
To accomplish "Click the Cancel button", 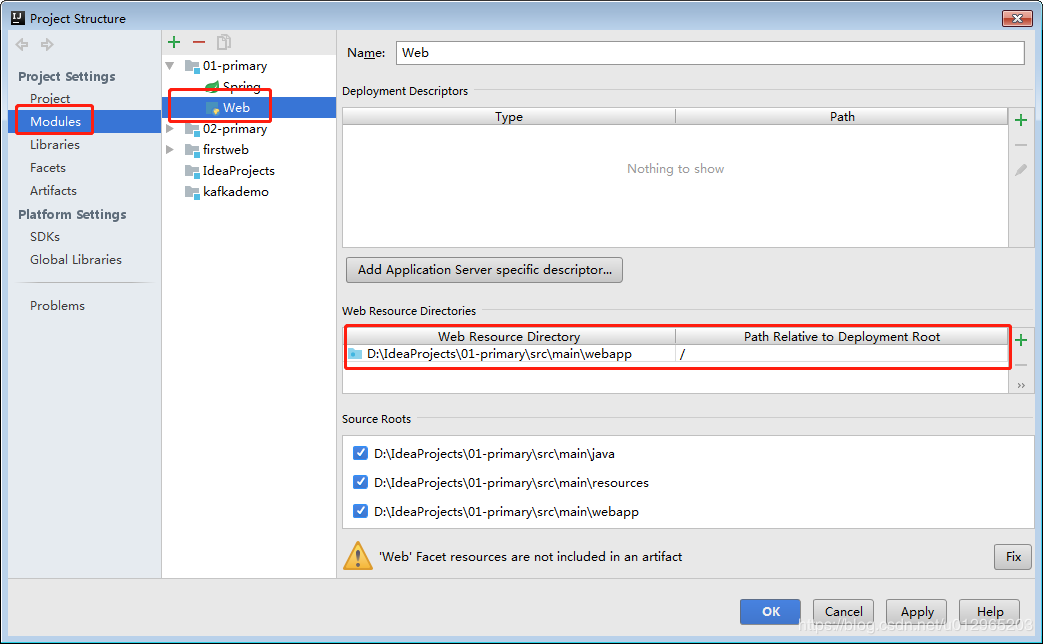I will pos(843,611).
